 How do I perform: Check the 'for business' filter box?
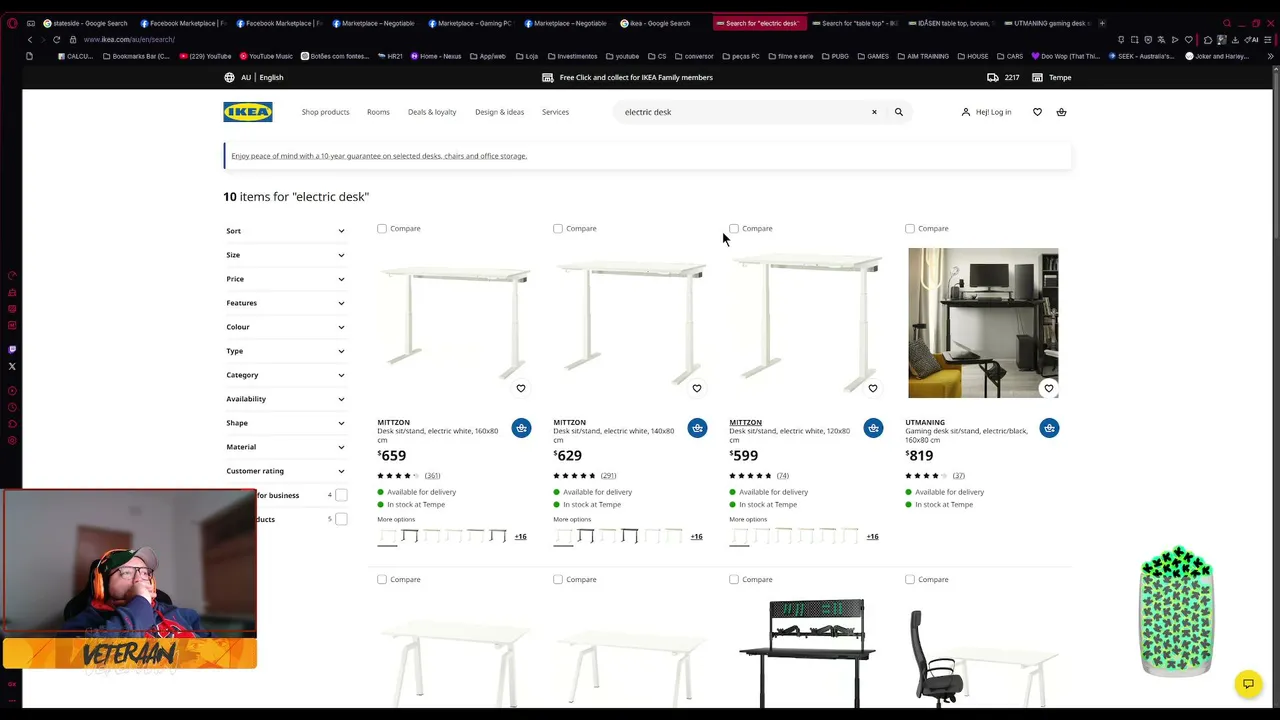tap(341, 495)
